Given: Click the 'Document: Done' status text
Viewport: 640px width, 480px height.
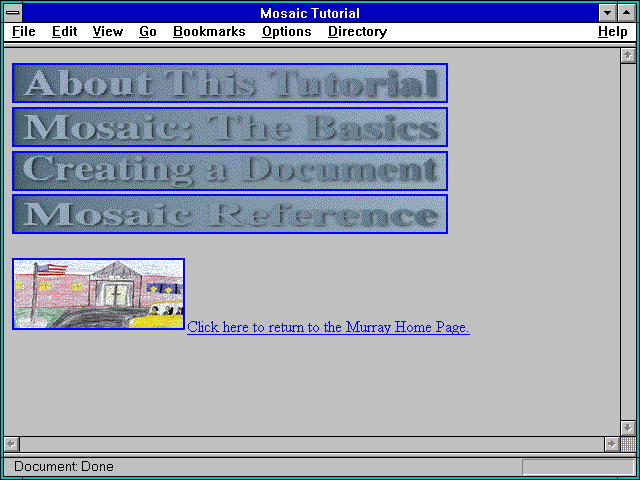Looking at the screenshot, I should point(64,466).
